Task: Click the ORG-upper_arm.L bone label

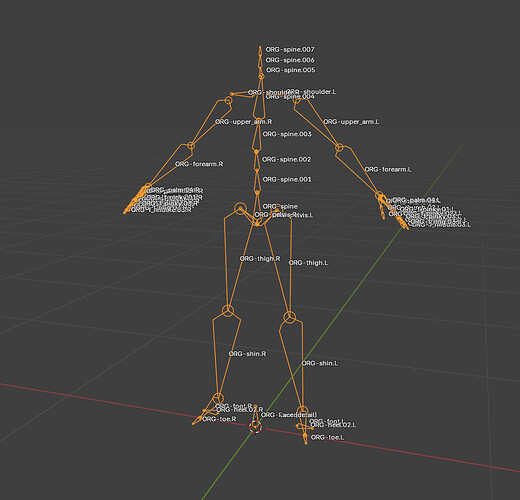Action: pyautogui.click(x=351, y=122)
